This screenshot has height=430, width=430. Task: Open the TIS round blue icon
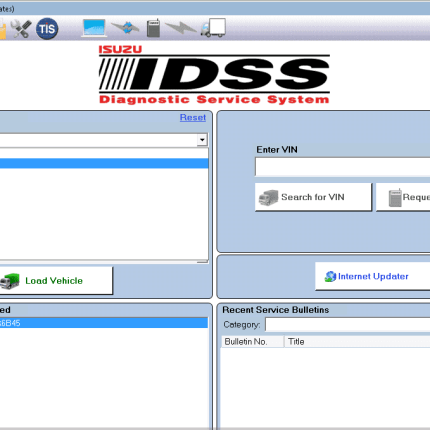47,29
